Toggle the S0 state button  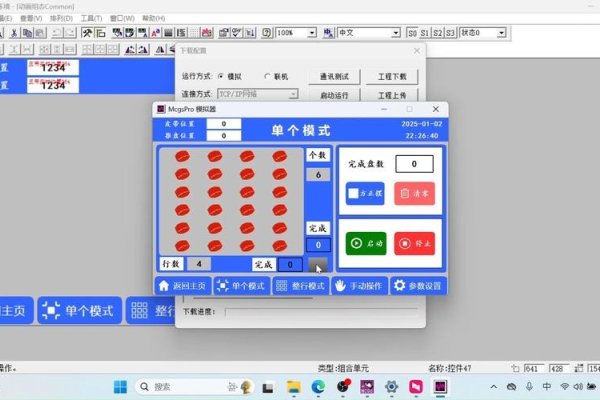[x=412, y=33]
